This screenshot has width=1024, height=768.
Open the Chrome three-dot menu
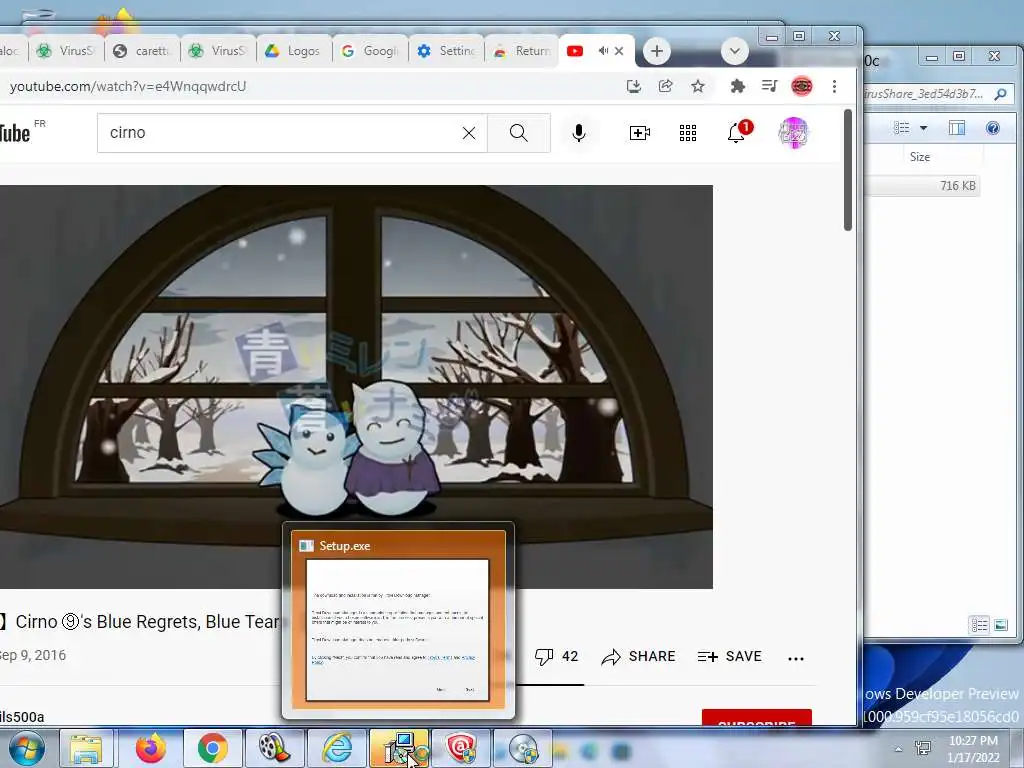[834, 86]
